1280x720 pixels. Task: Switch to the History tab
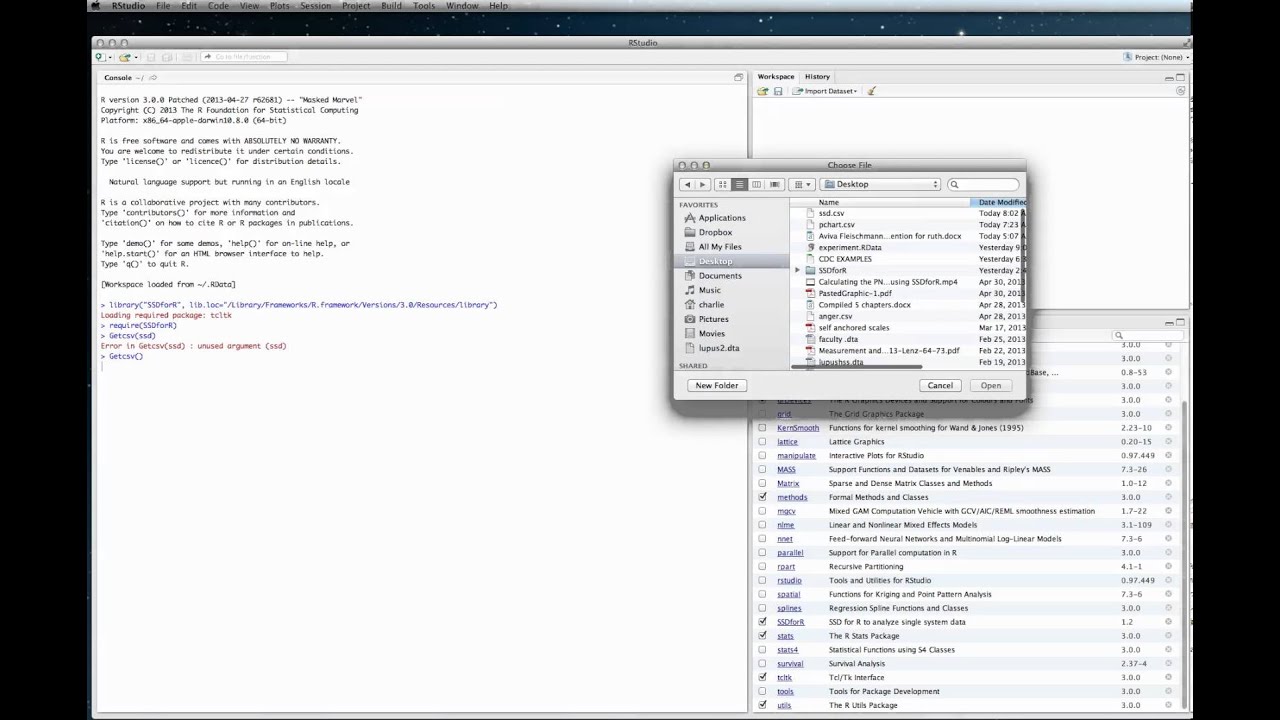(x=817, y=76)
